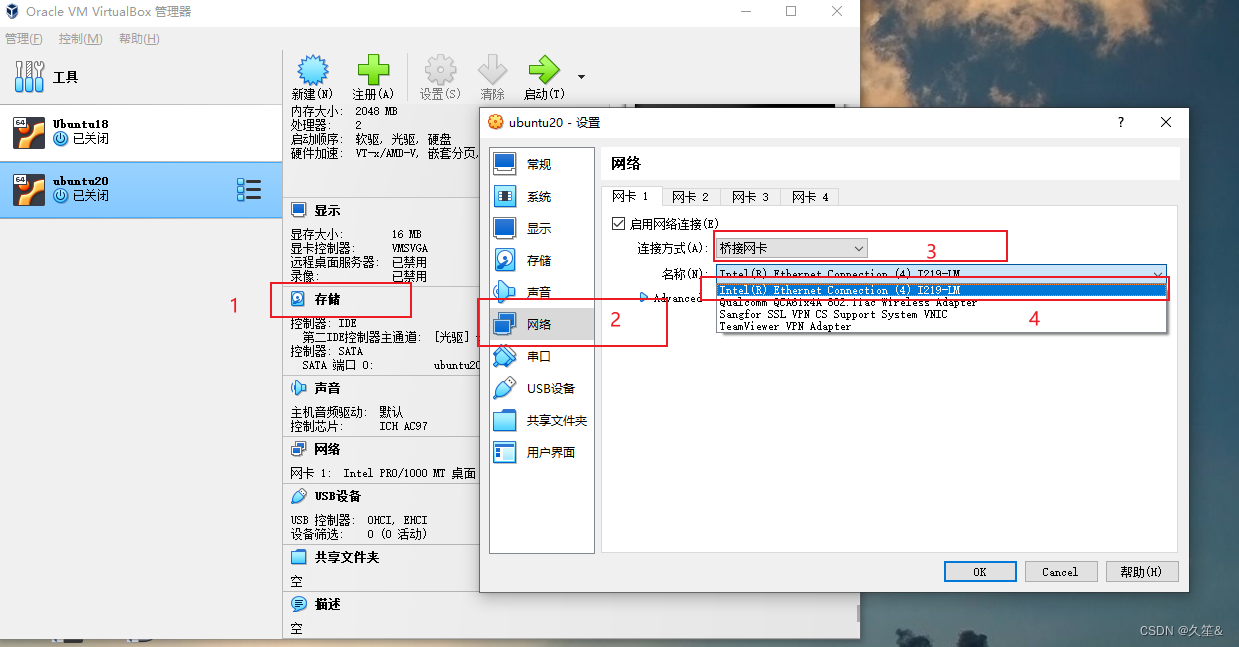Image resolution: width=1239 pixels, height=647 pixels.
Task: Open General (常规) in the settings sidebar
Action: 543,164
